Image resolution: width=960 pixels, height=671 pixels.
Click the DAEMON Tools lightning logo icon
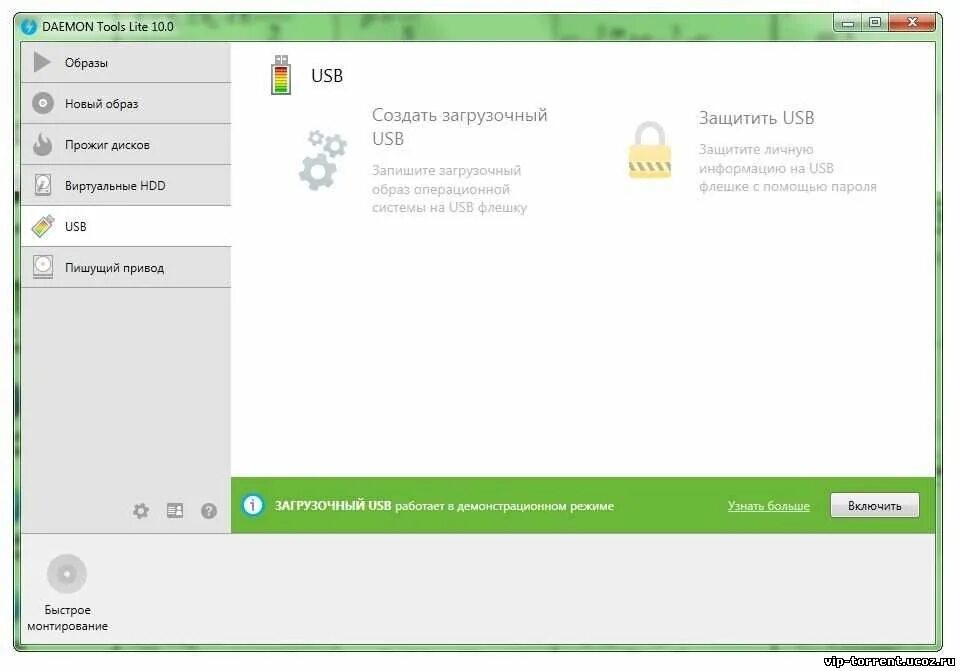coord(29,26)
